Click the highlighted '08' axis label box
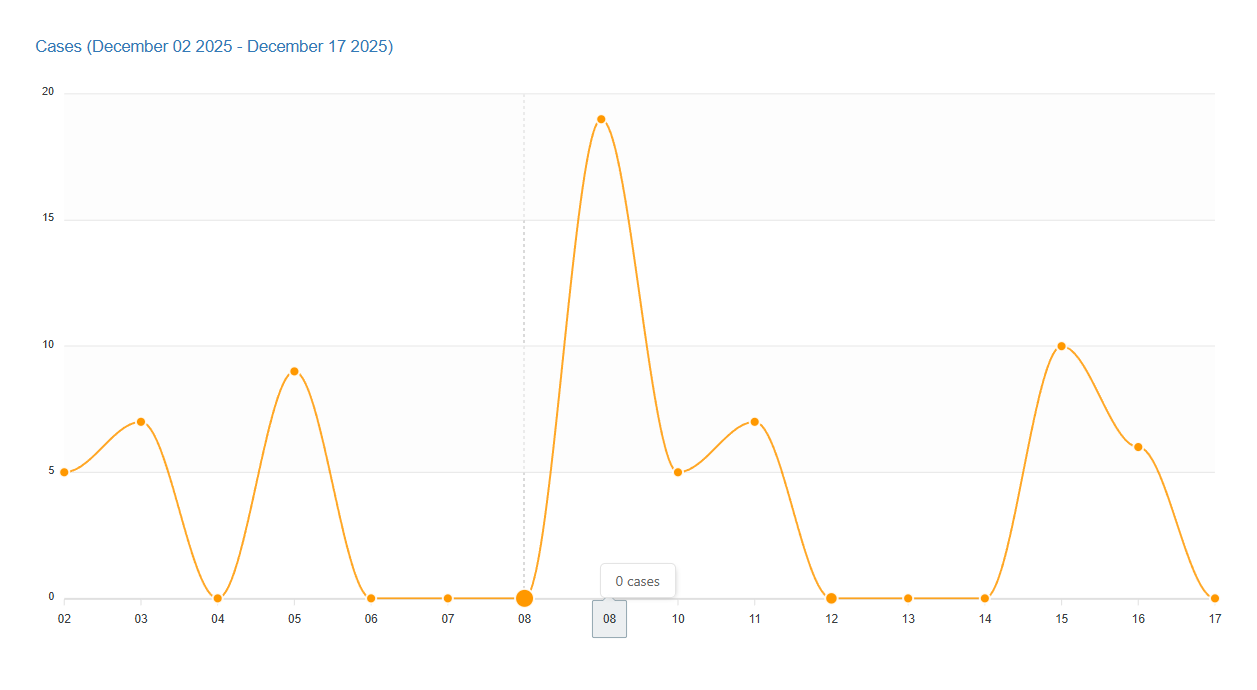The width and height of the screenshot is (1257, 690). (609, 619)
